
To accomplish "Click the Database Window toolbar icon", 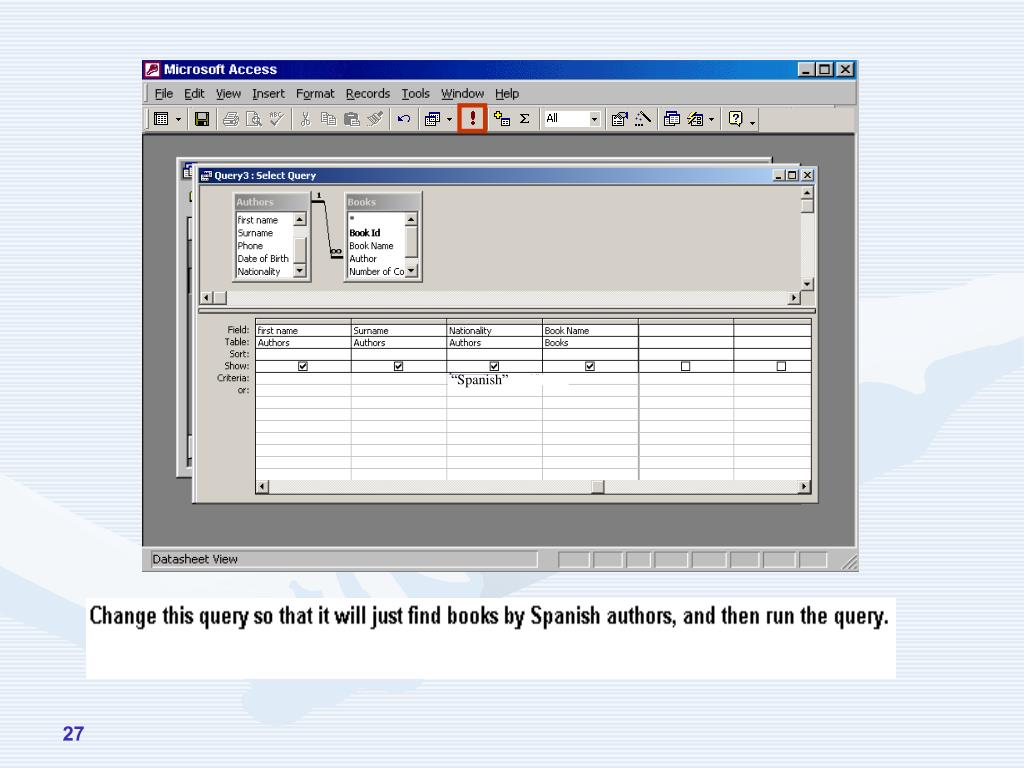I will pyautogui.click(x=671, y=119).
